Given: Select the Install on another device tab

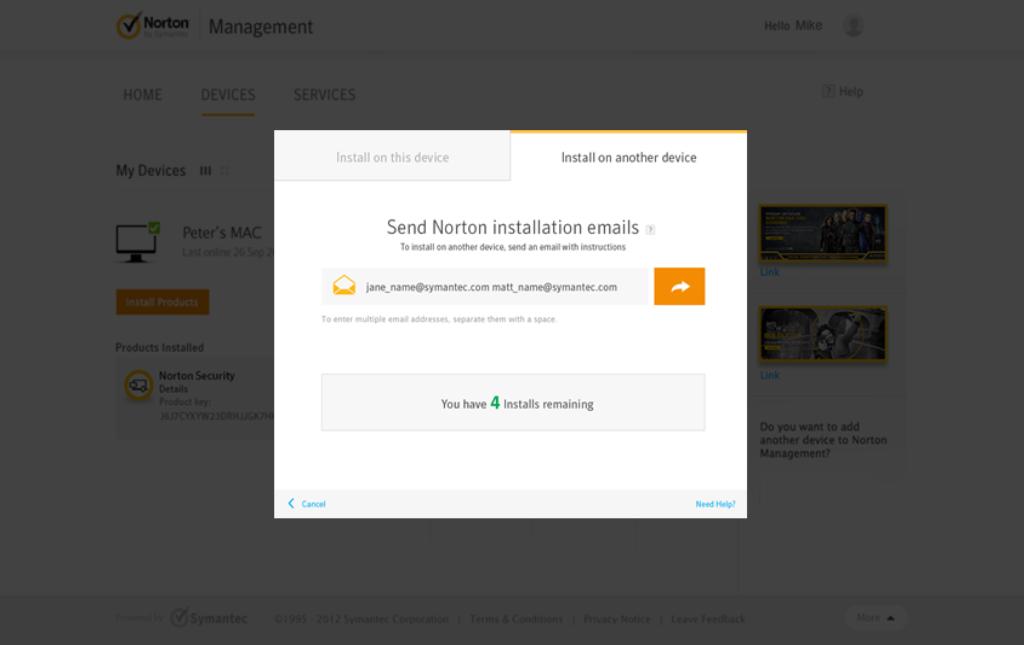Looking at the screenshot, I should pos(628,157).
